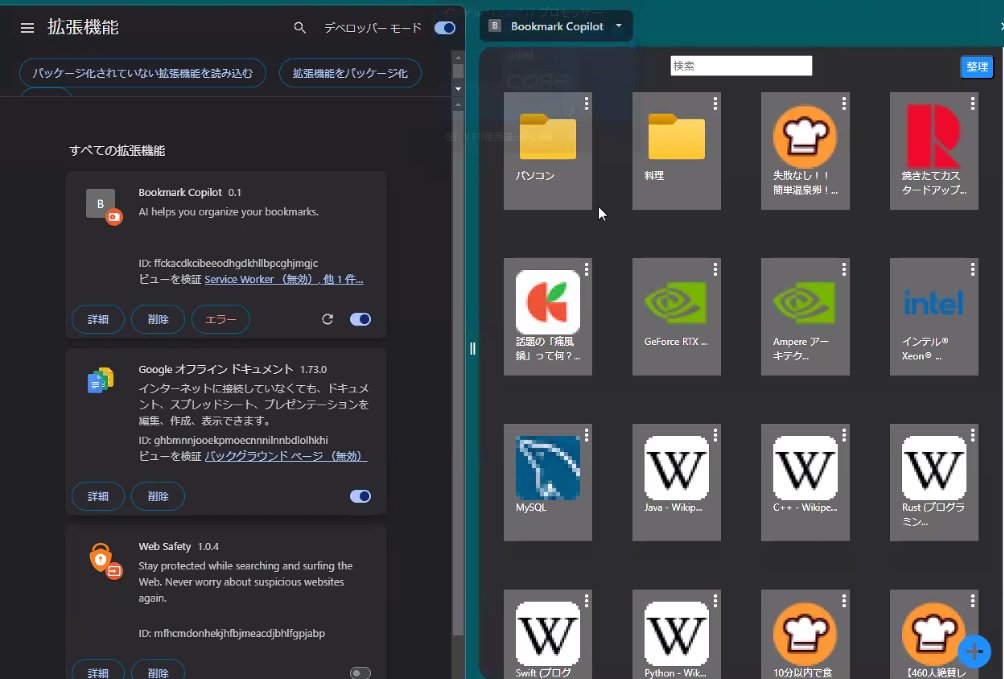
Task: Open 詳細 for Google オフライン ドキュメント
Action: [98, 496]
